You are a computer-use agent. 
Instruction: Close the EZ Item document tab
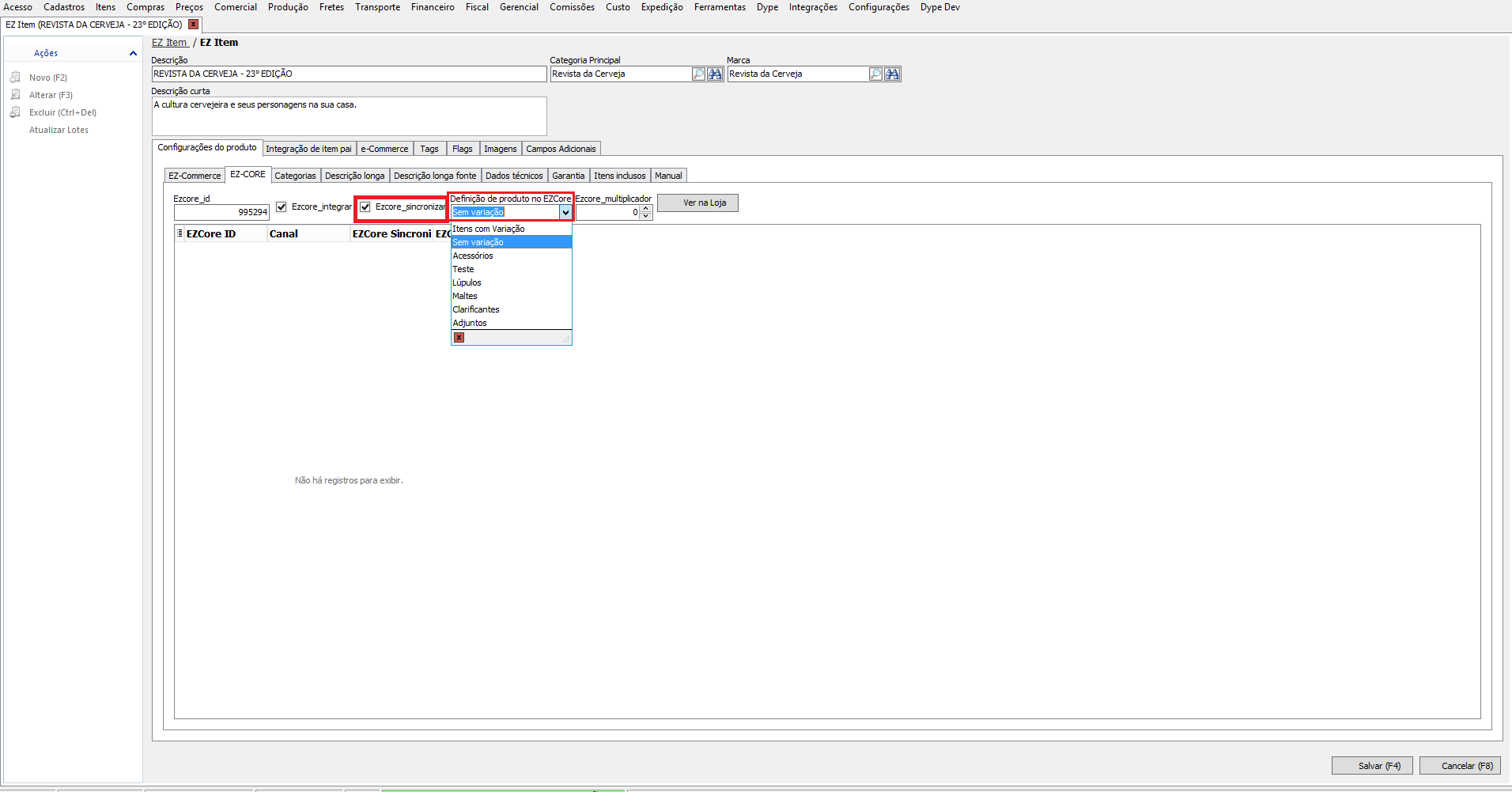tap(193, 25)
